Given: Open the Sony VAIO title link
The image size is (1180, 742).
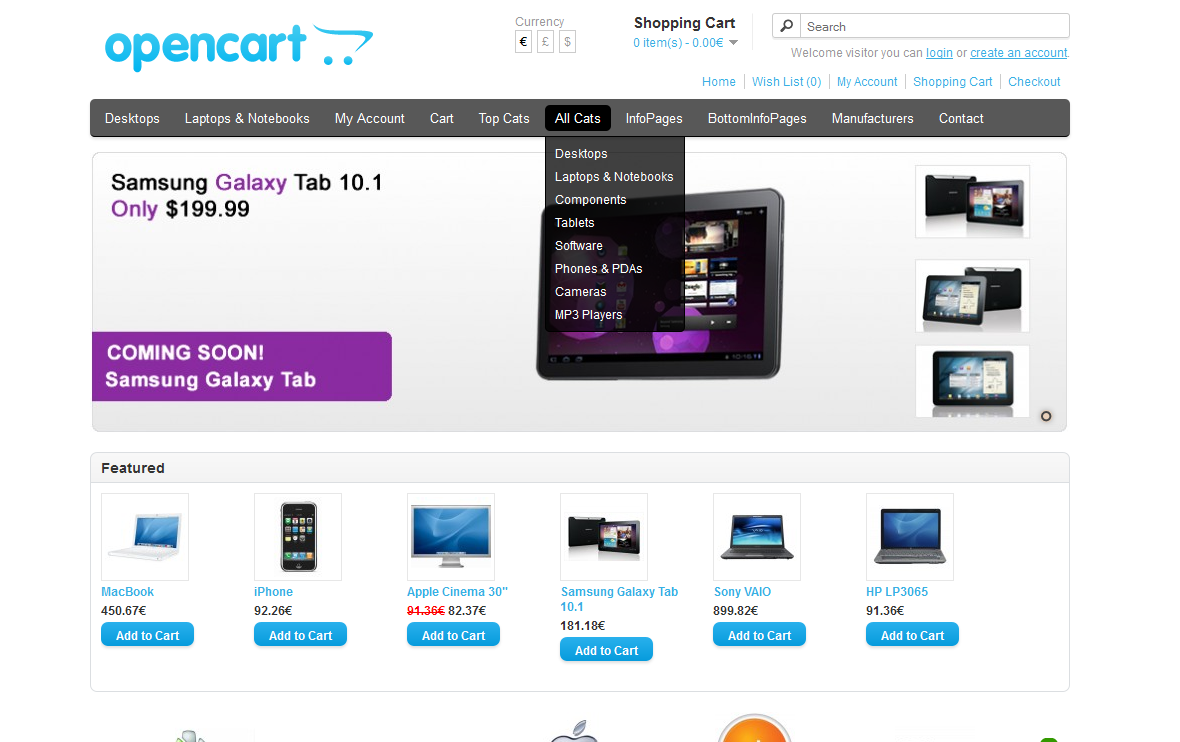Looking at the screenshot, I should (742, 591).
